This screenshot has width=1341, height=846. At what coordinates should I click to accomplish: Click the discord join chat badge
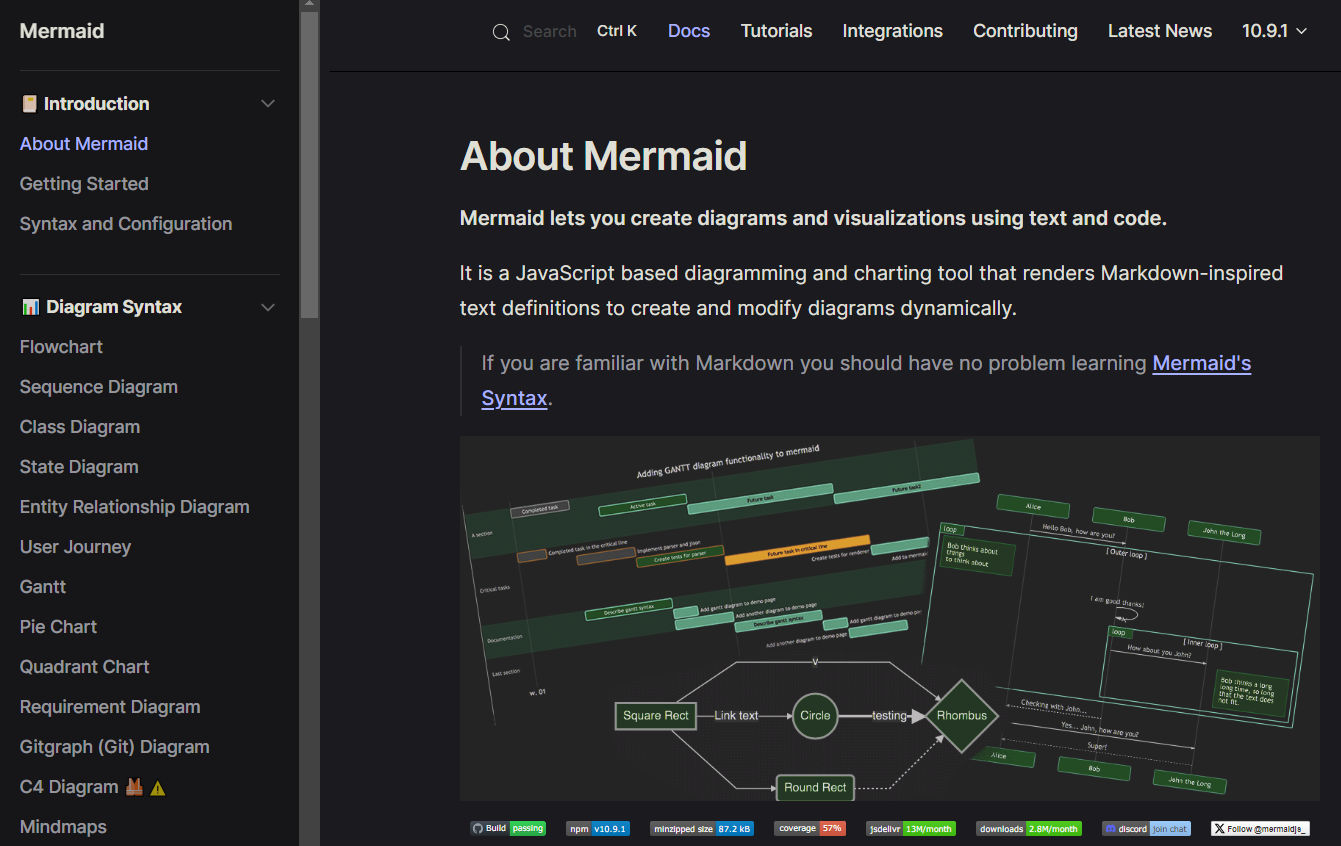(x=1147, y=828)
